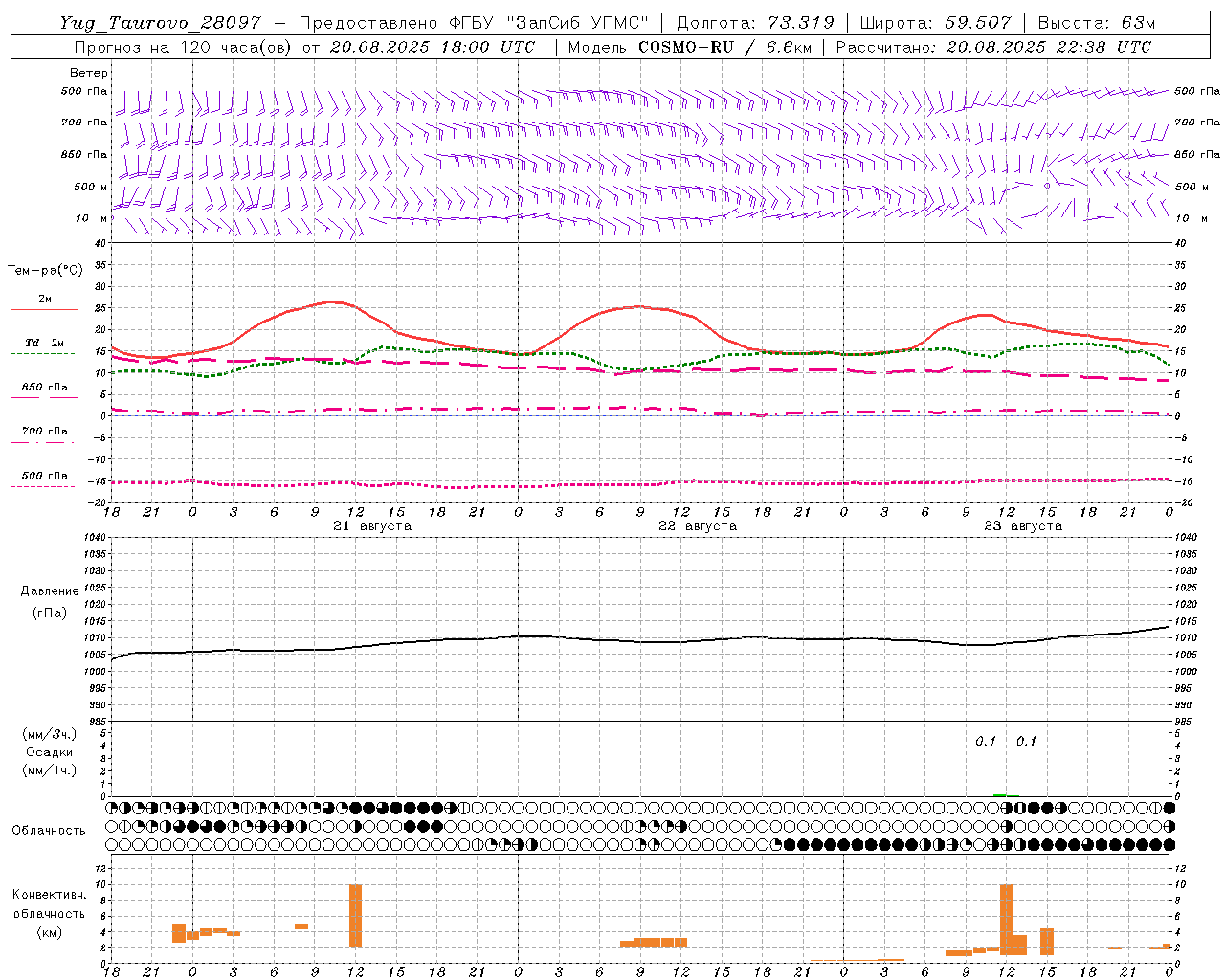This screenshot has height=980, width=1225.
Task: Click the Долгота: 73.319 value
Action: 755,23
